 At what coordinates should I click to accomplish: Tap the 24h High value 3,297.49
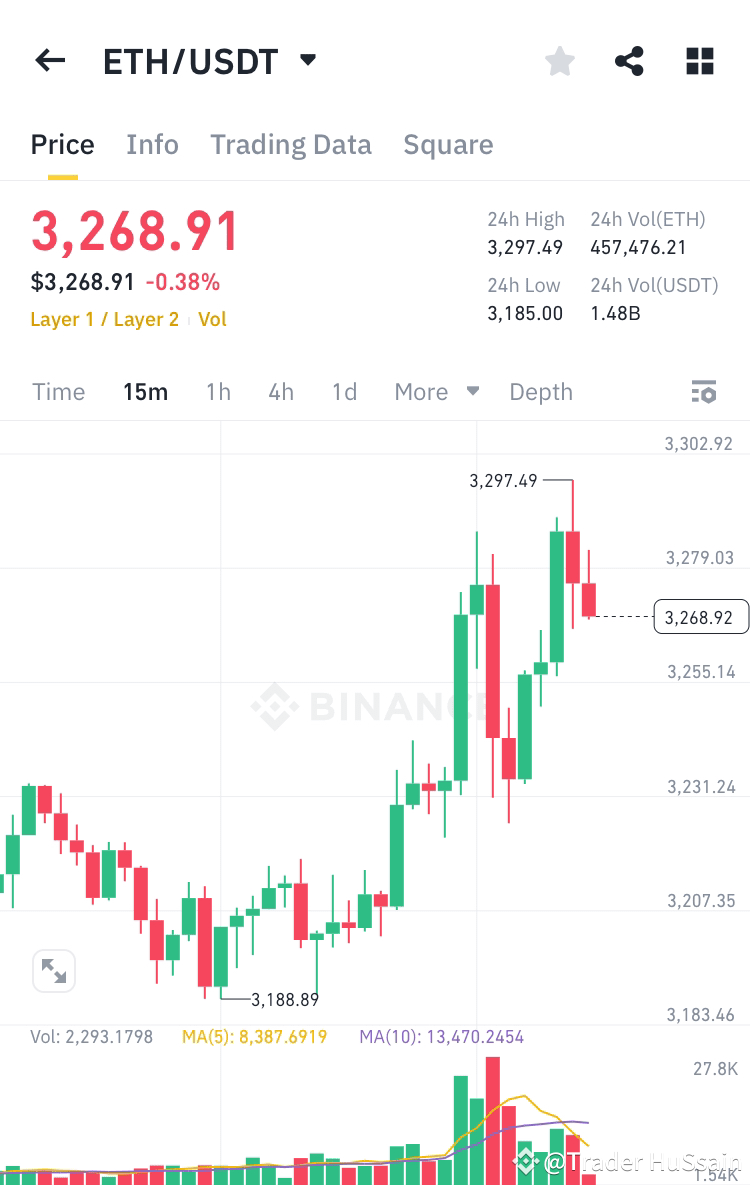point(526,247)
